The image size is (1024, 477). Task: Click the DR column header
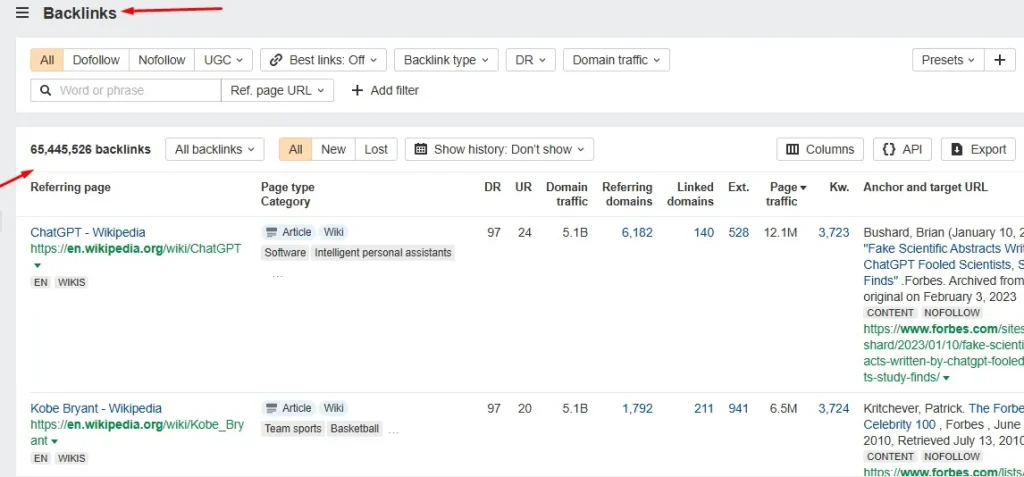[492, 187]
